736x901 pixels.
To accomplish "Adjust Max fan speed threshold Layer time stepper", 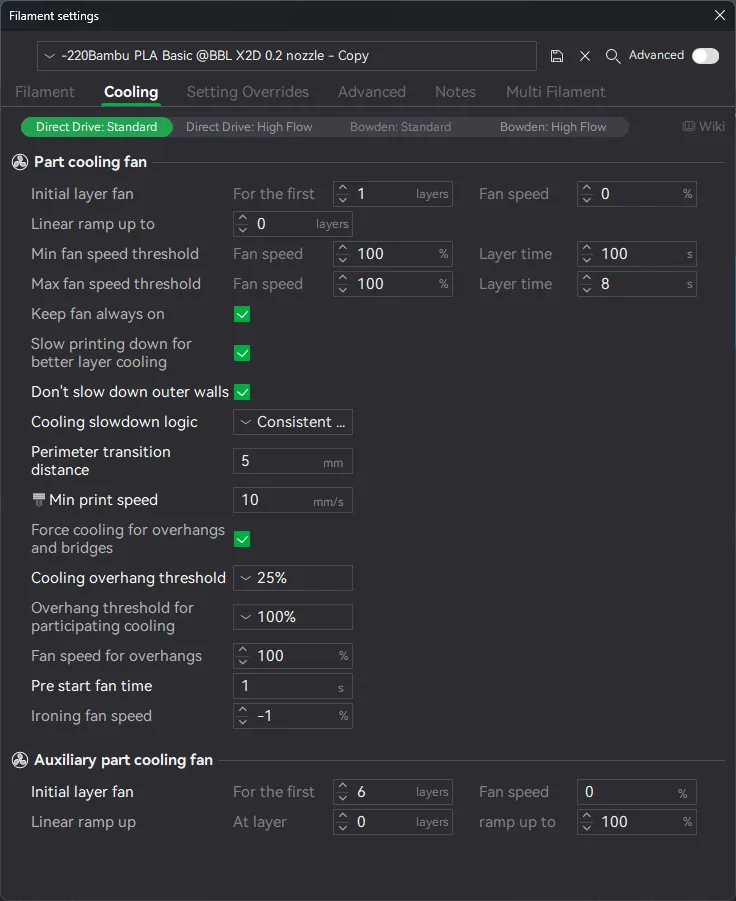I will coord(586,284).
